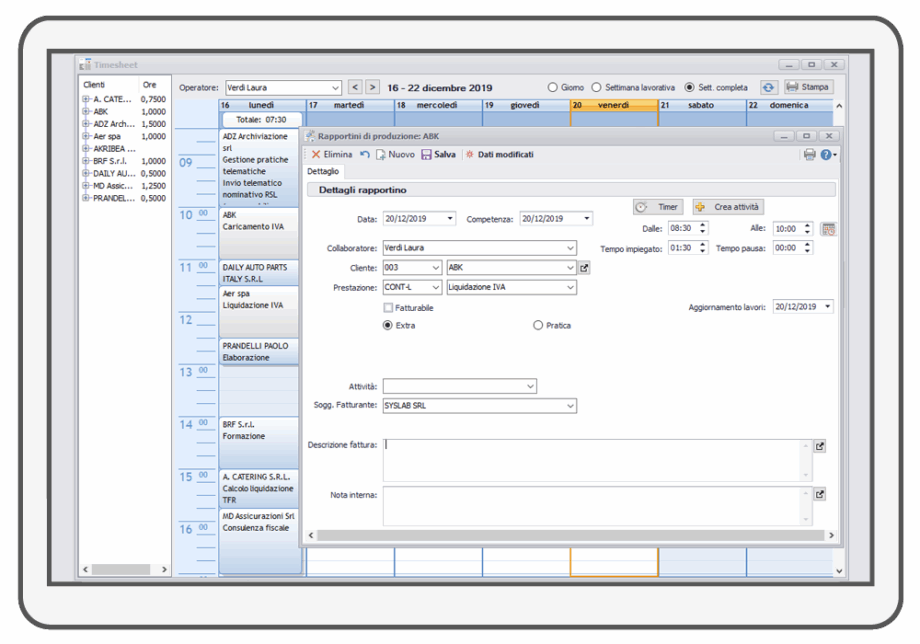Select the giovedì 19 day header

(x=526, y=105)
